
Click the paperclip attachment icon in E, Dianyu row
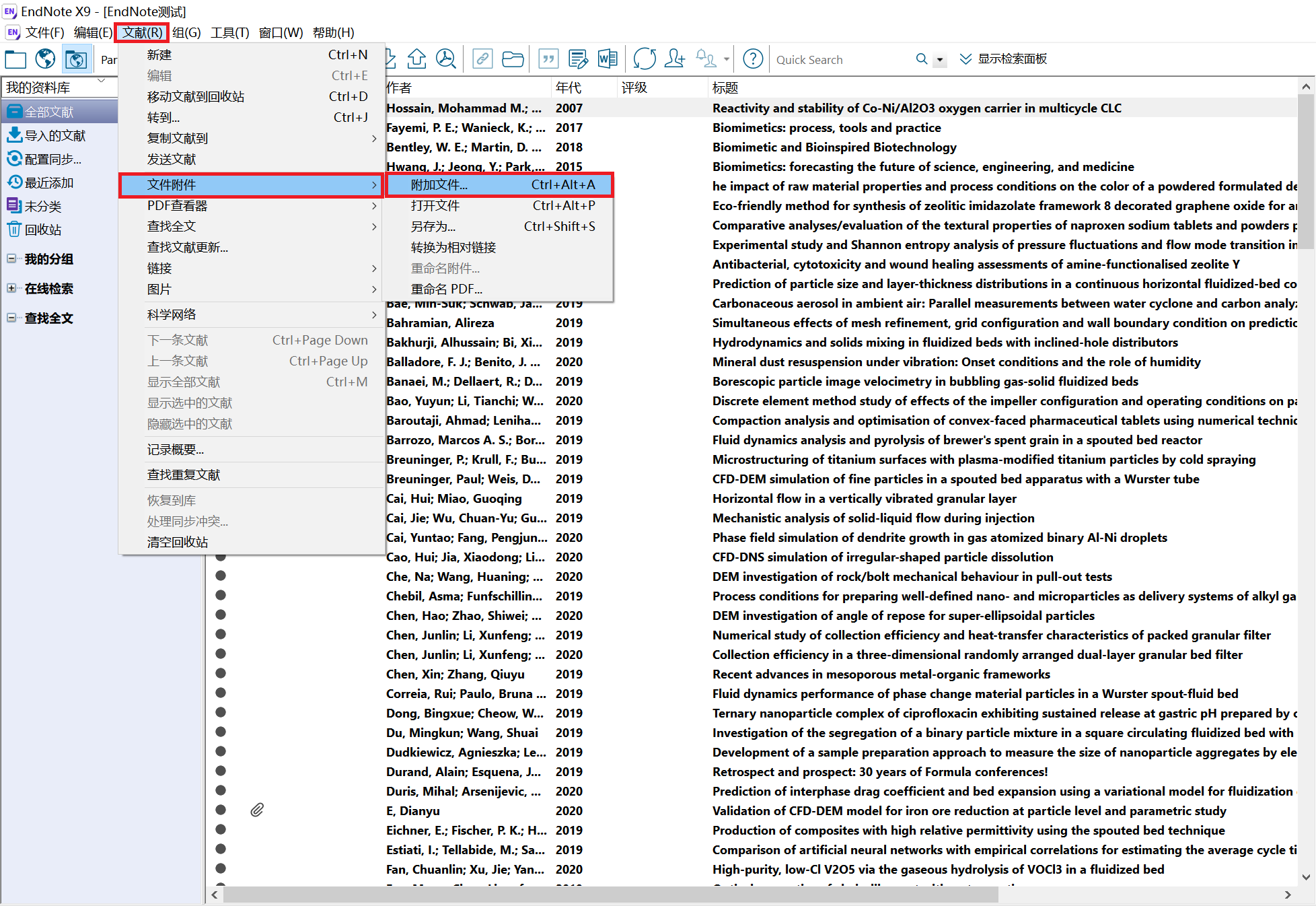(257, 810)
